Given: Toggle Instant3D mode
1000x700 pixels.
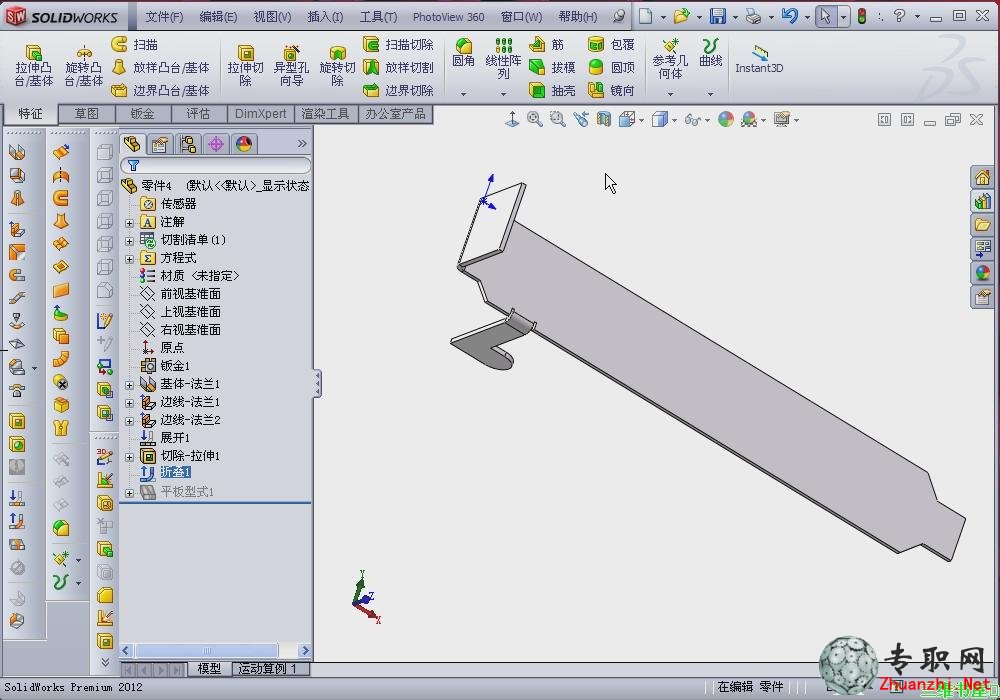Looking at the screenshot, I should [x=759, y=59].
